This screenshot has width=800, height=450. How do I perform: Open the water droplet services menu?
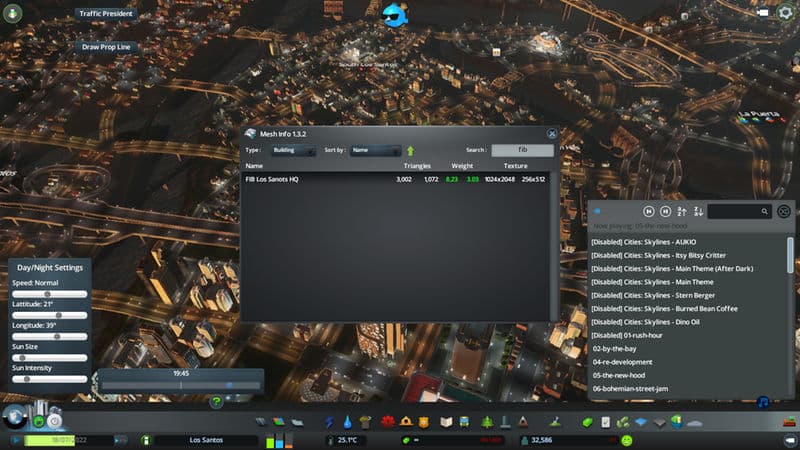[x=347, y=422]
